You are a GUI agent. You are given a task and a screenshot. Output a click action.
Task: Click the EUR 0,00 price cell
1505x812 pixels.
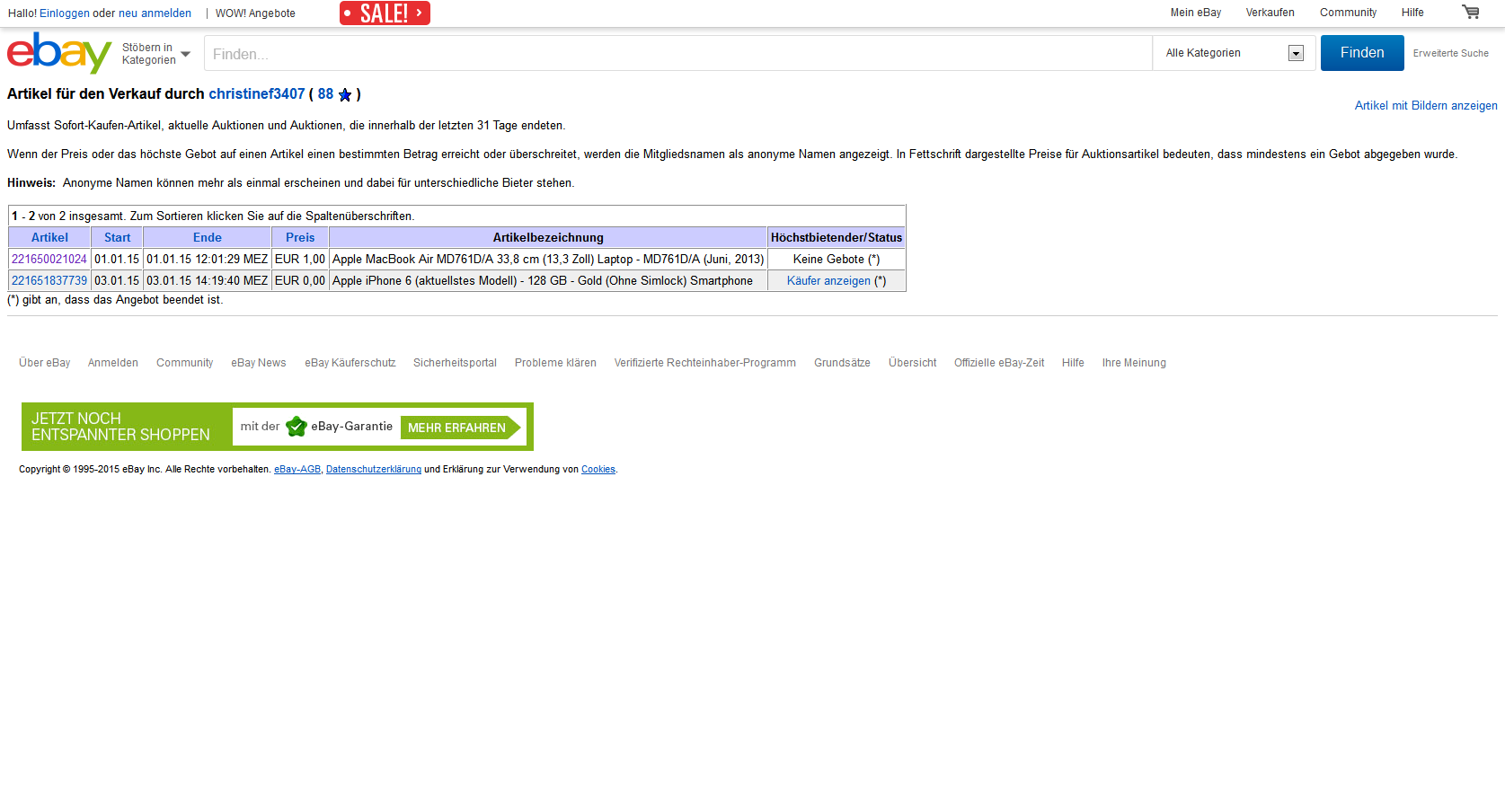[x=300, y=280]
